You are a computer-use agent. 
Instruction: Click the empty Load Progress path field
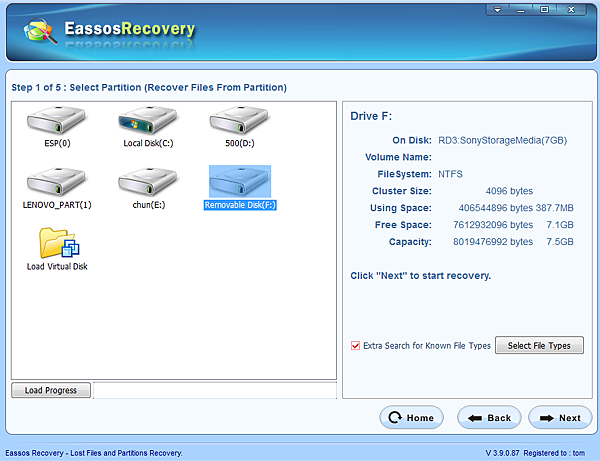click(215, 390)
